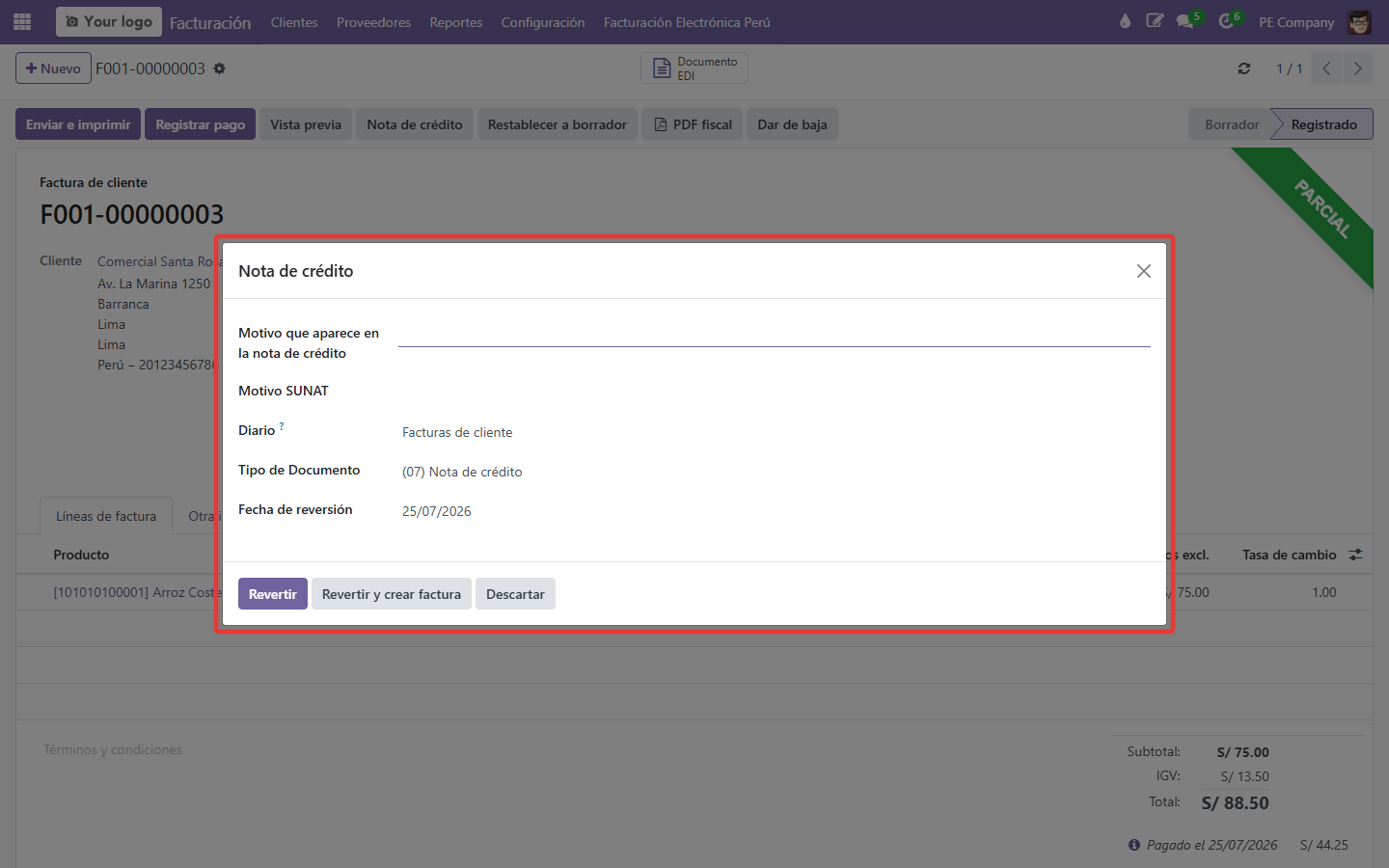
Task: Open the Comercial Santa customer link
Action: click(159, 261)
